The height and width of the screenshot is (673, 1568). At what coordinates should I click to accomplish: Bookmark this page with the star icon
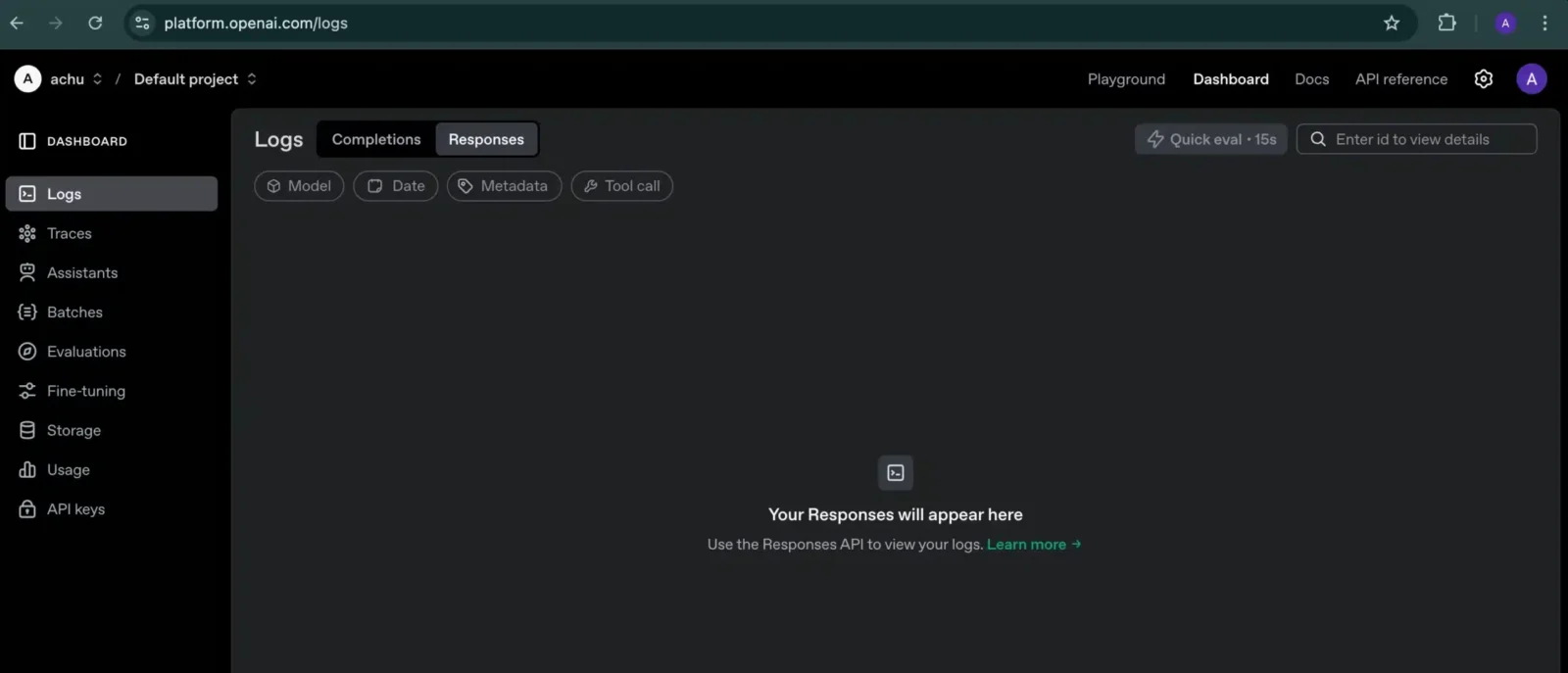(1392, 23)
